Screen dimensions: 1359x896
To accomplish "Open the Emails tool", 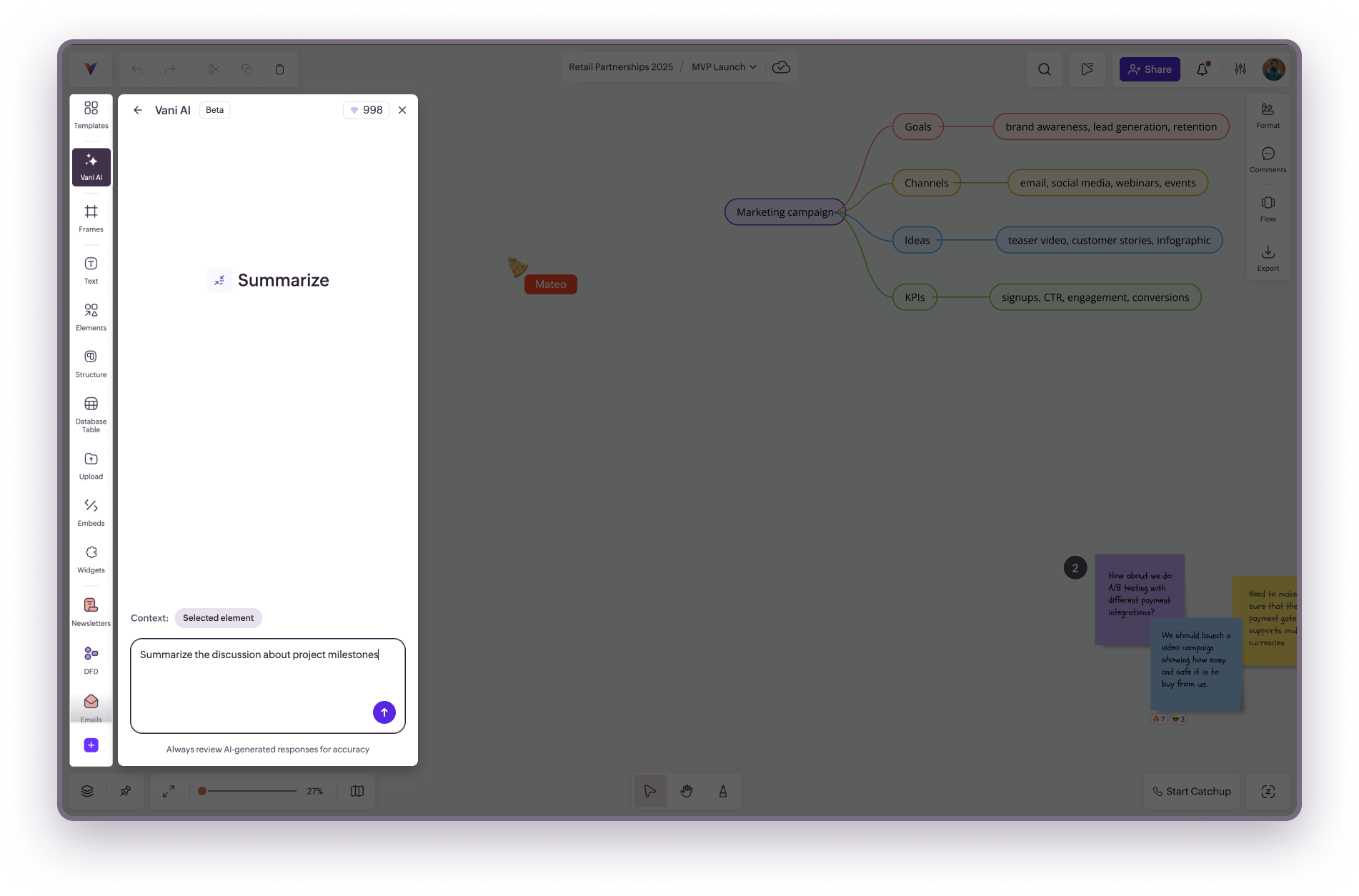I will click(x=91, y=708).
